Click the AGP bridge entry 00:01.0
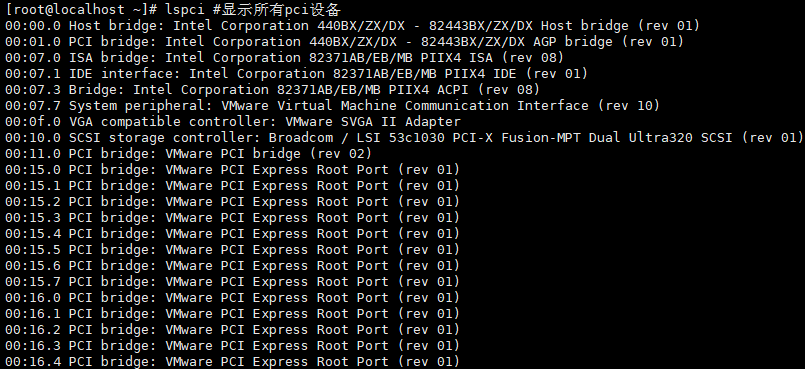 (x=344, y=41)
